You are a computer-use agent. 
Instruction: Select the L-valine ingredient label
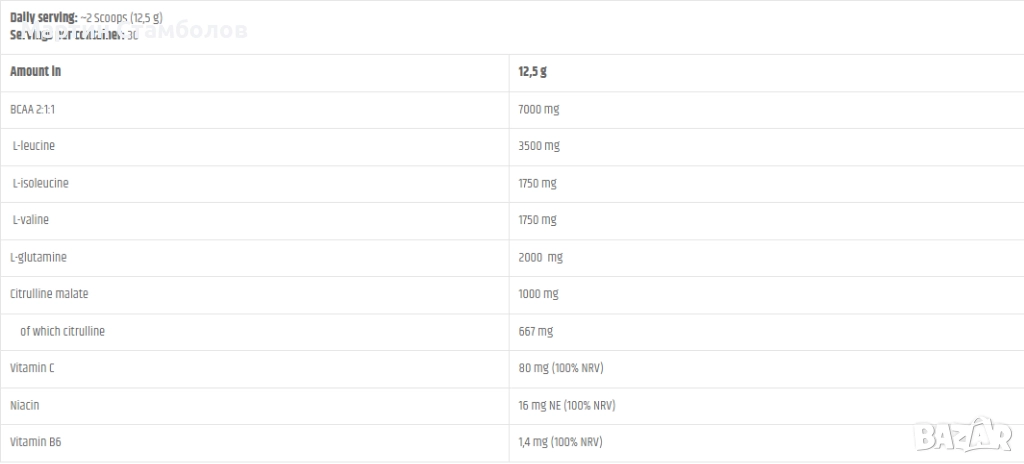click(31, 220)
